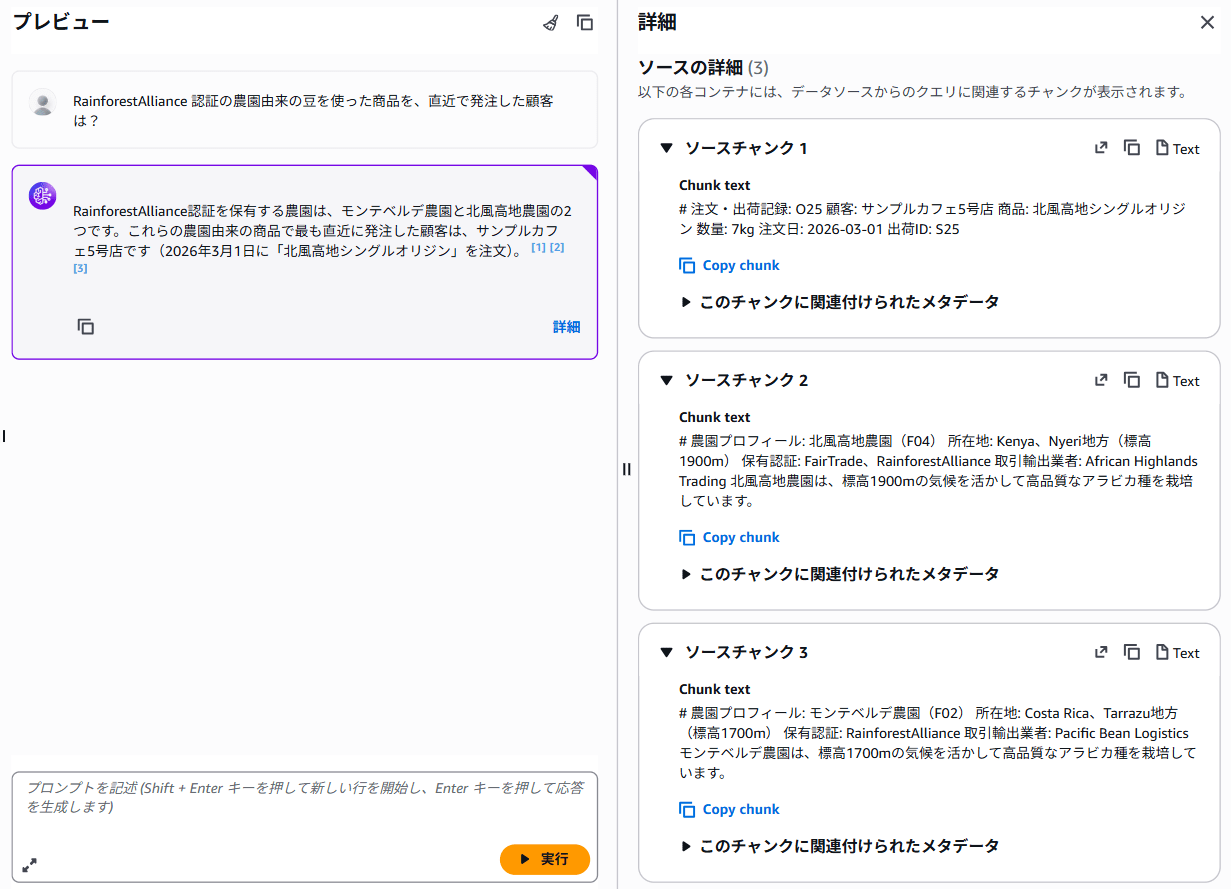Open ソースチャンク 2 in external view
The image size is (1231, 889).
point(1101,380)
